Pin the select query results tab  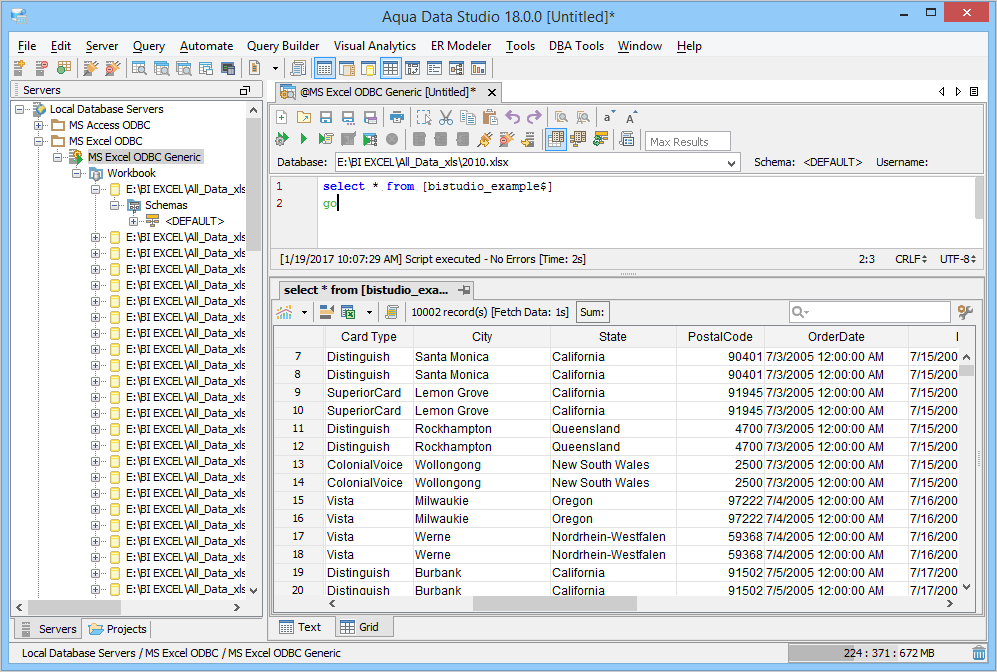click(464, 290)
